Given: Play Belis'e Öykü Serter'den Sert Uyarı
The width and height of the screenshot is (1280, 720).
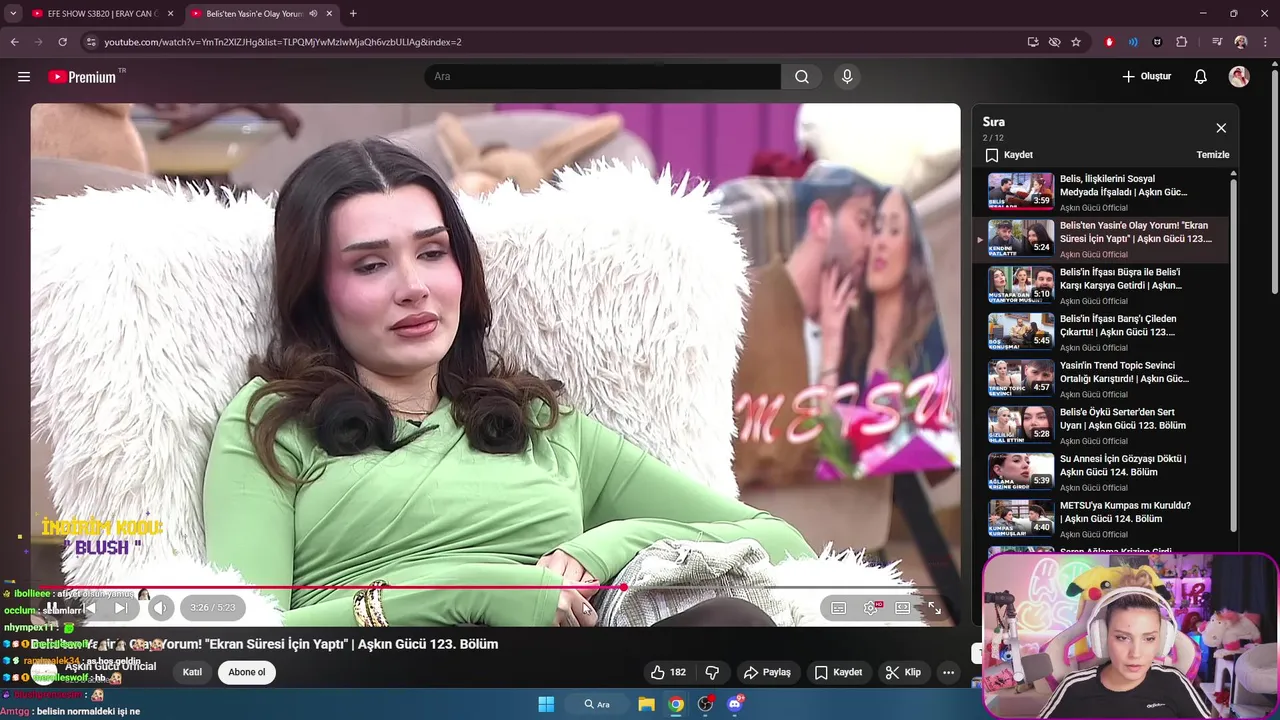Looking at the screenshot, I should (1102, 425).
